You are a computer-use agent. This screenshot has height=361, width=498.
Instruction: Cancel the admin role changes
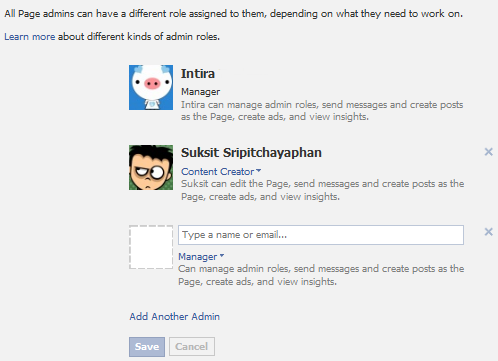click(192, 347)
